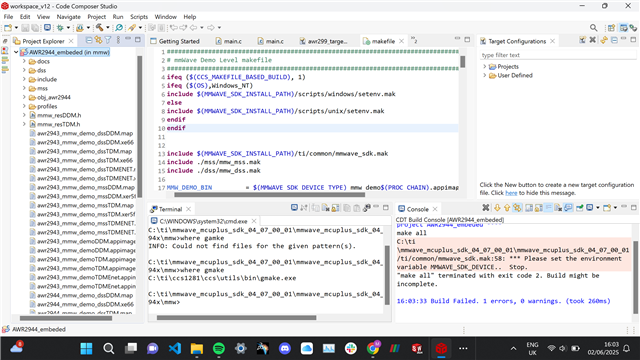The height and width of the screenshot is (360, 640).
Task: Click Console pin console icon
Action: pos(580,208)
